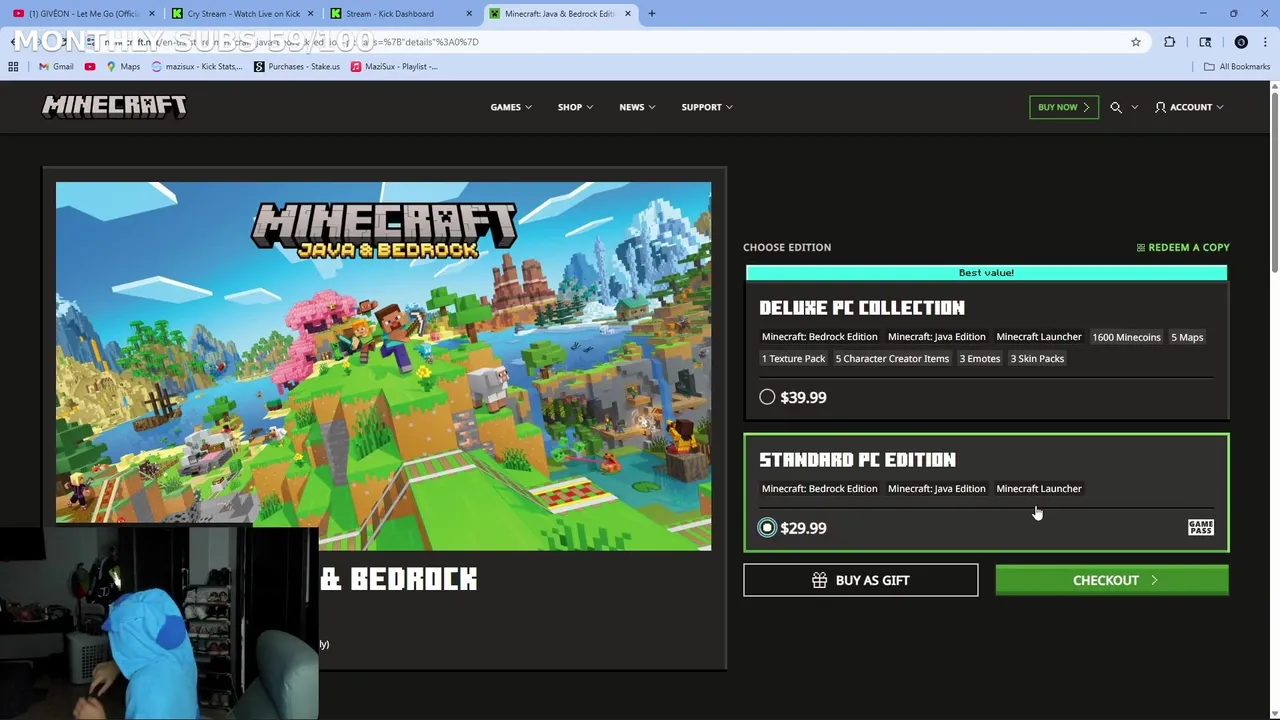
Task: Open the Gmail bookmark
Action: [56, 66]
